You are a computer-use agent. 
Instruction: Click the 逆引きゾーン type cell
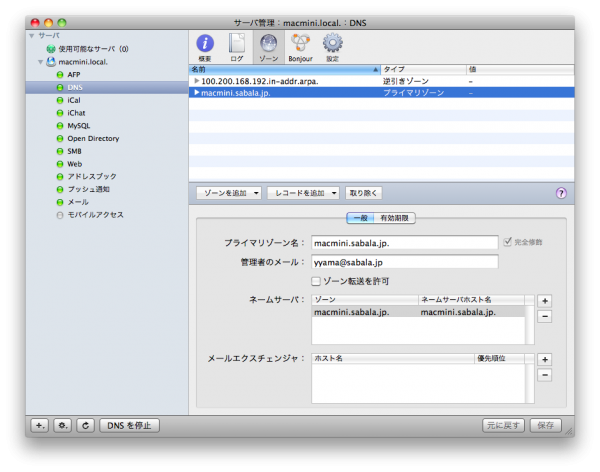point(406,81)
